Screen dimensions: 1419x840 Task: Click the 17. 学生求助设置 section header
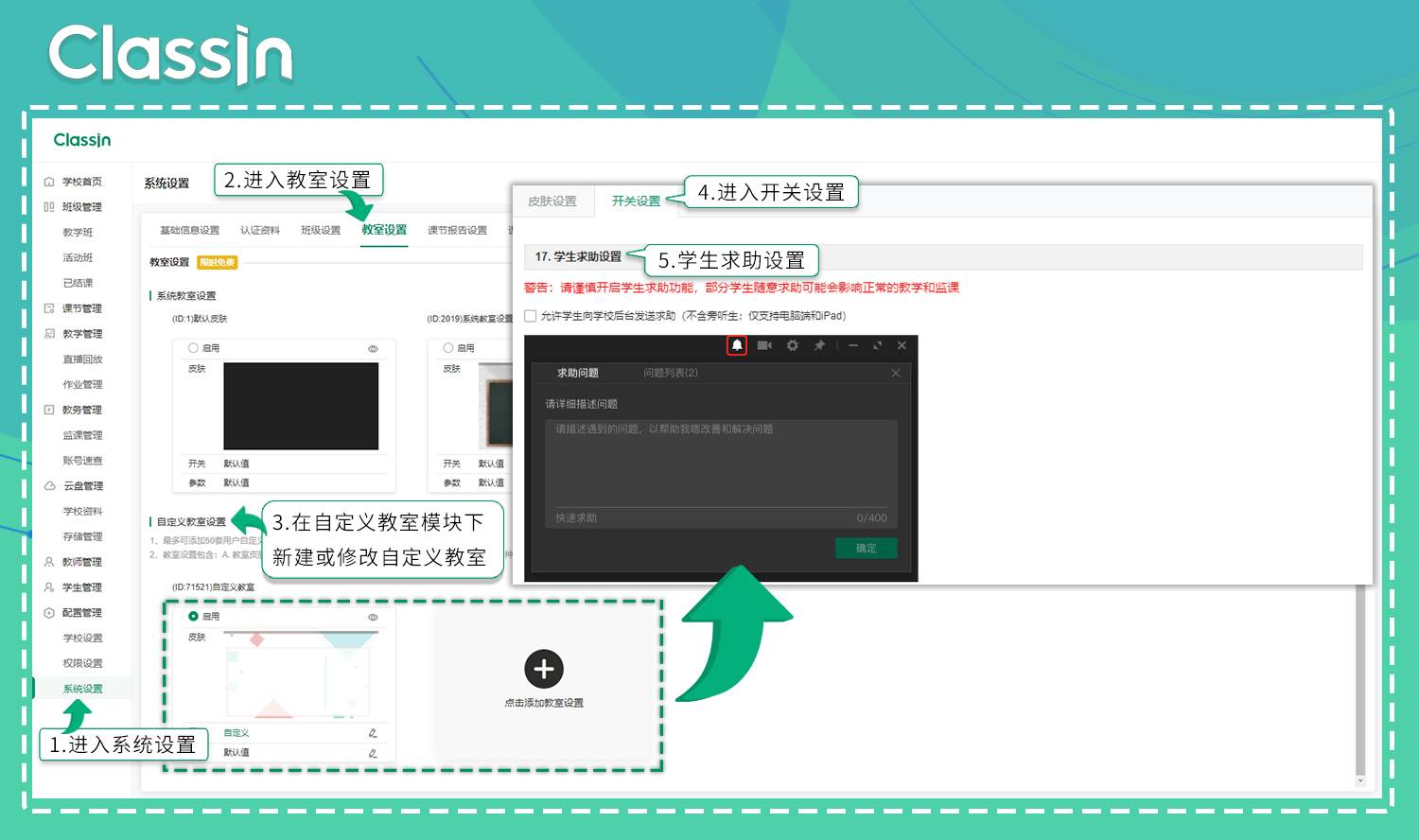coord(943,256)
